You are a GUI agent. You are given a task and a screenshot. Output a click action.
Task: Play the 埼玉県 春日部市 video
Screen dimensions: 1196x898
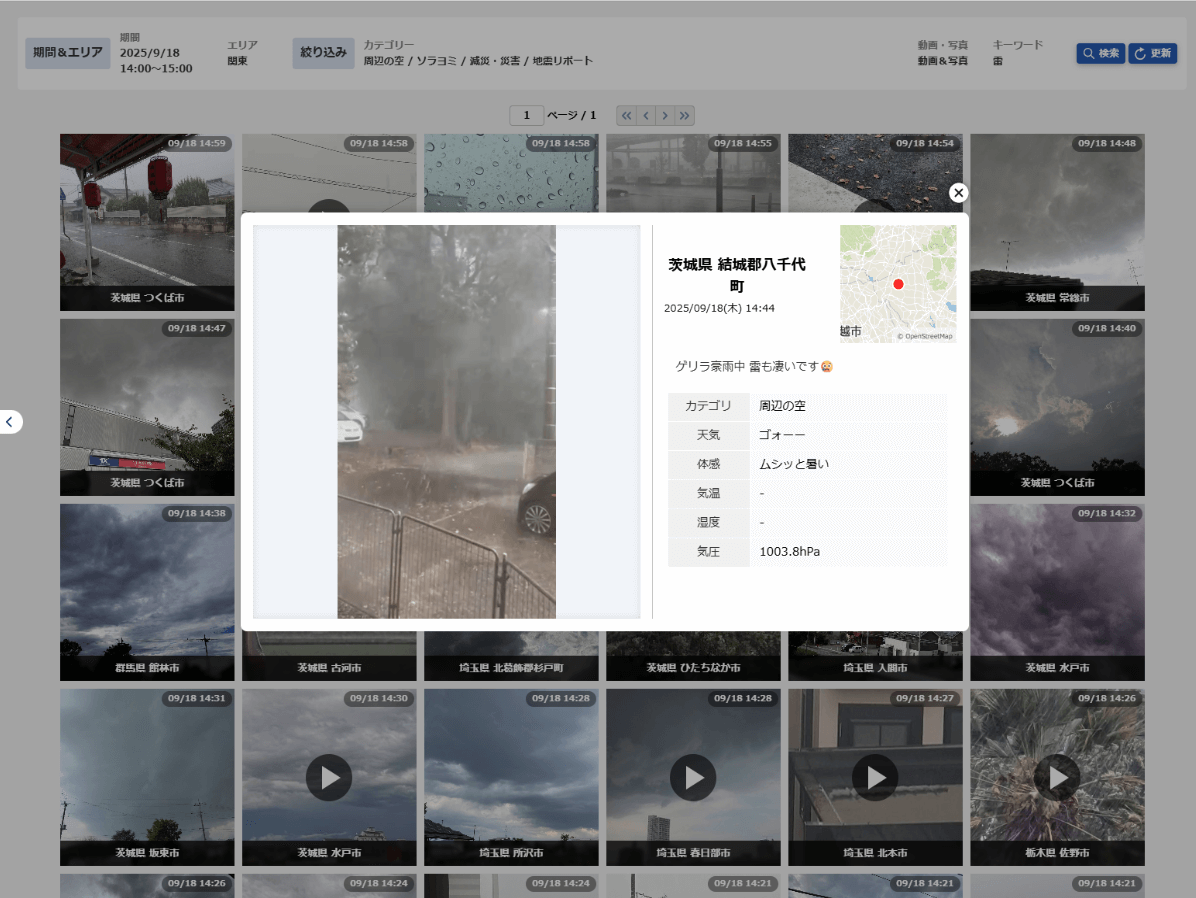pyautogui.click(x=693, y=777)
